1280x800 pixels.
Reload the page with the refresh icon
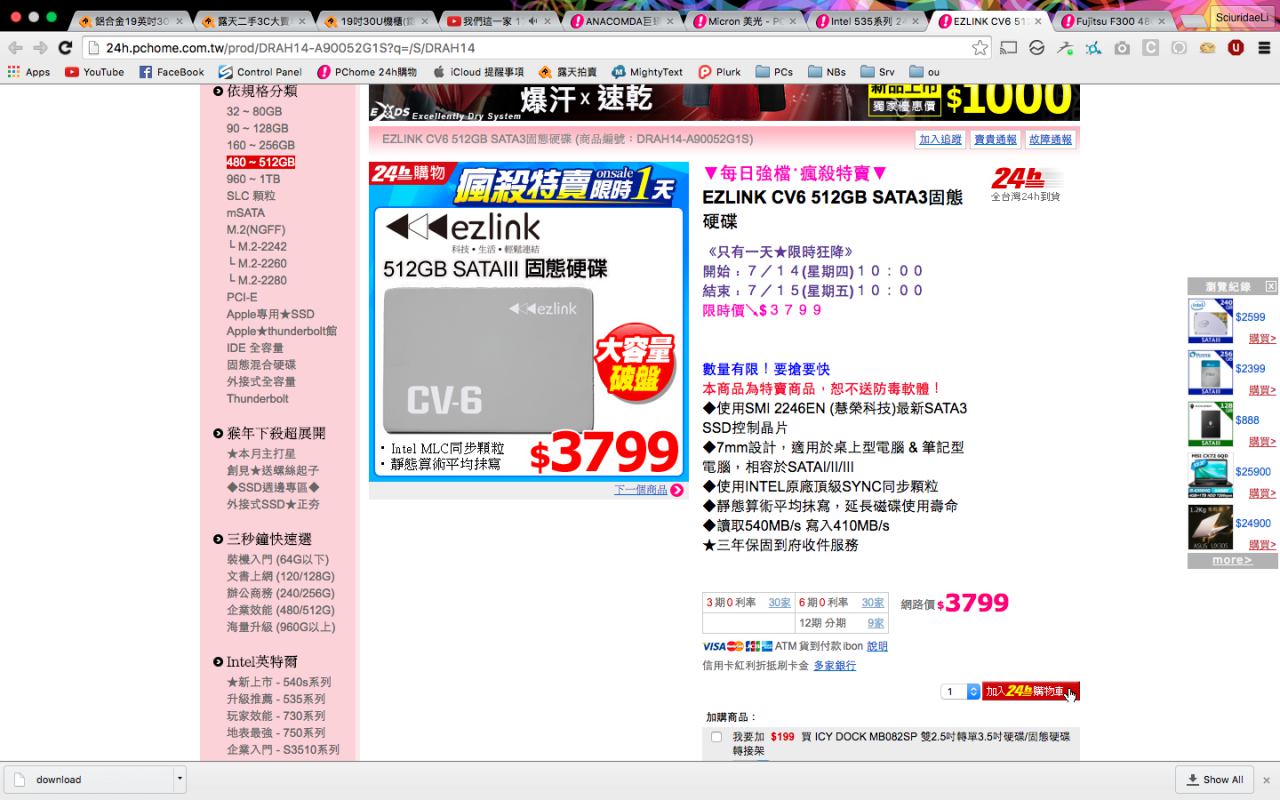click(x=65, y=47)
